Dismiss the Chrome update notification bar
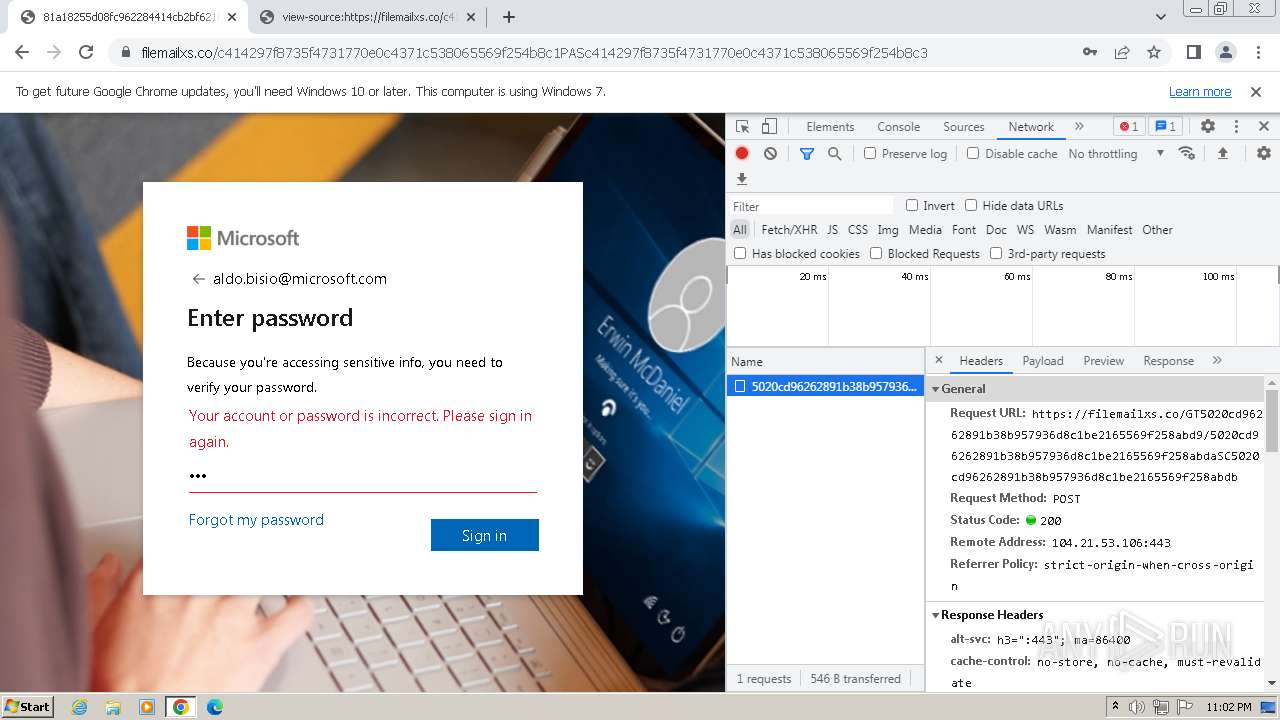 (1256, 91)
